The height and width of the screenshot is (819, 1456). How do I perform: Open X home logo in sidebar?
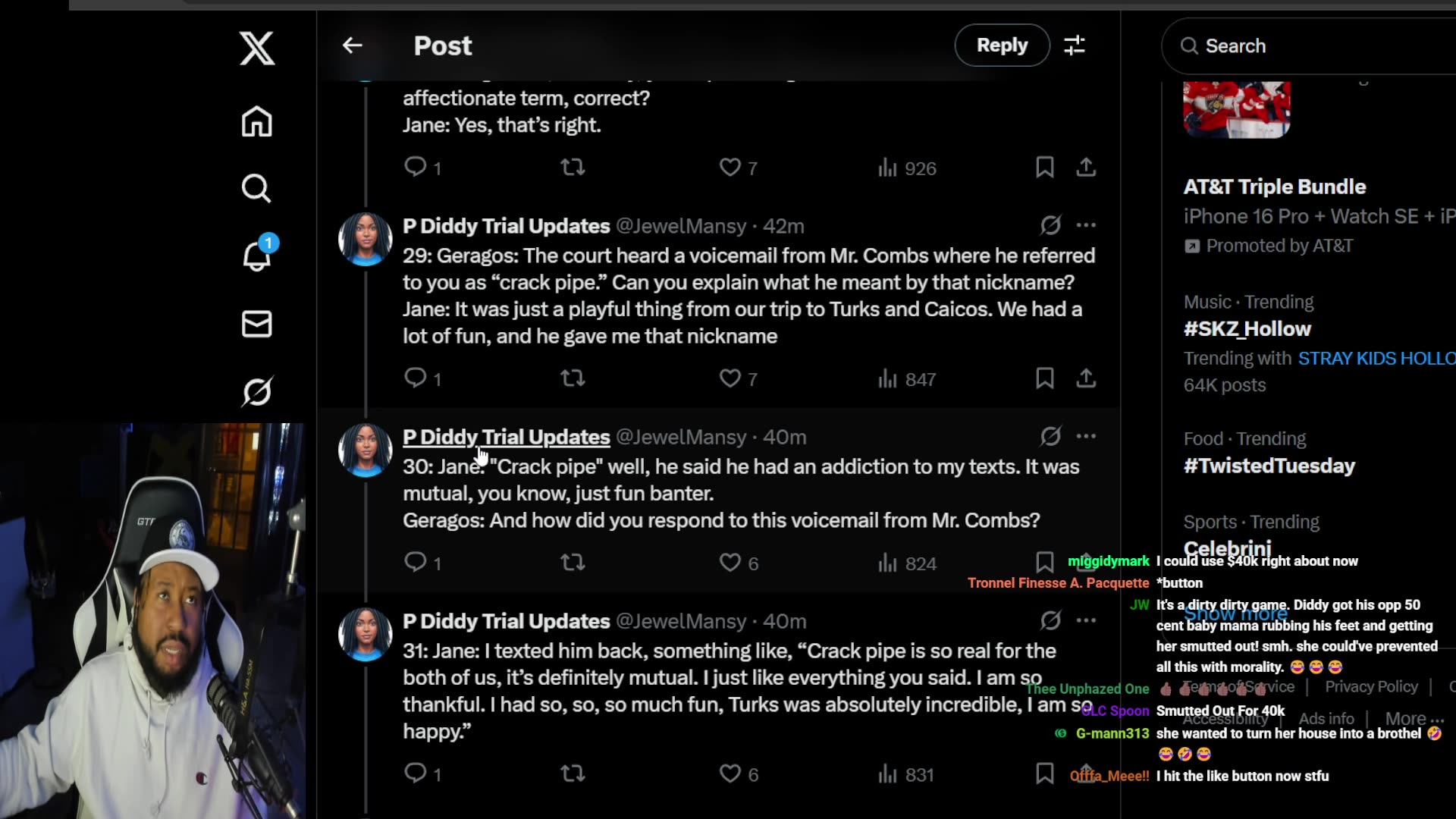pyautogui.click(x=257, y=49)
